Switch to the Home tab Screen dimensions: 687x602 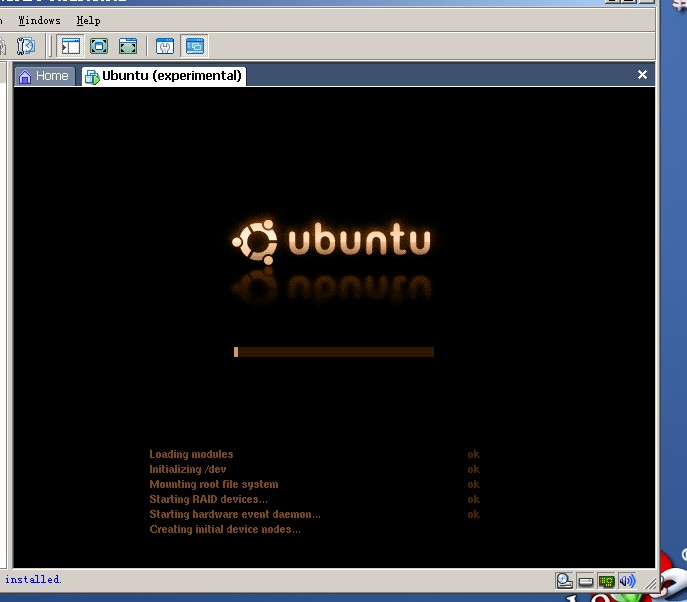tap(44, 76)
